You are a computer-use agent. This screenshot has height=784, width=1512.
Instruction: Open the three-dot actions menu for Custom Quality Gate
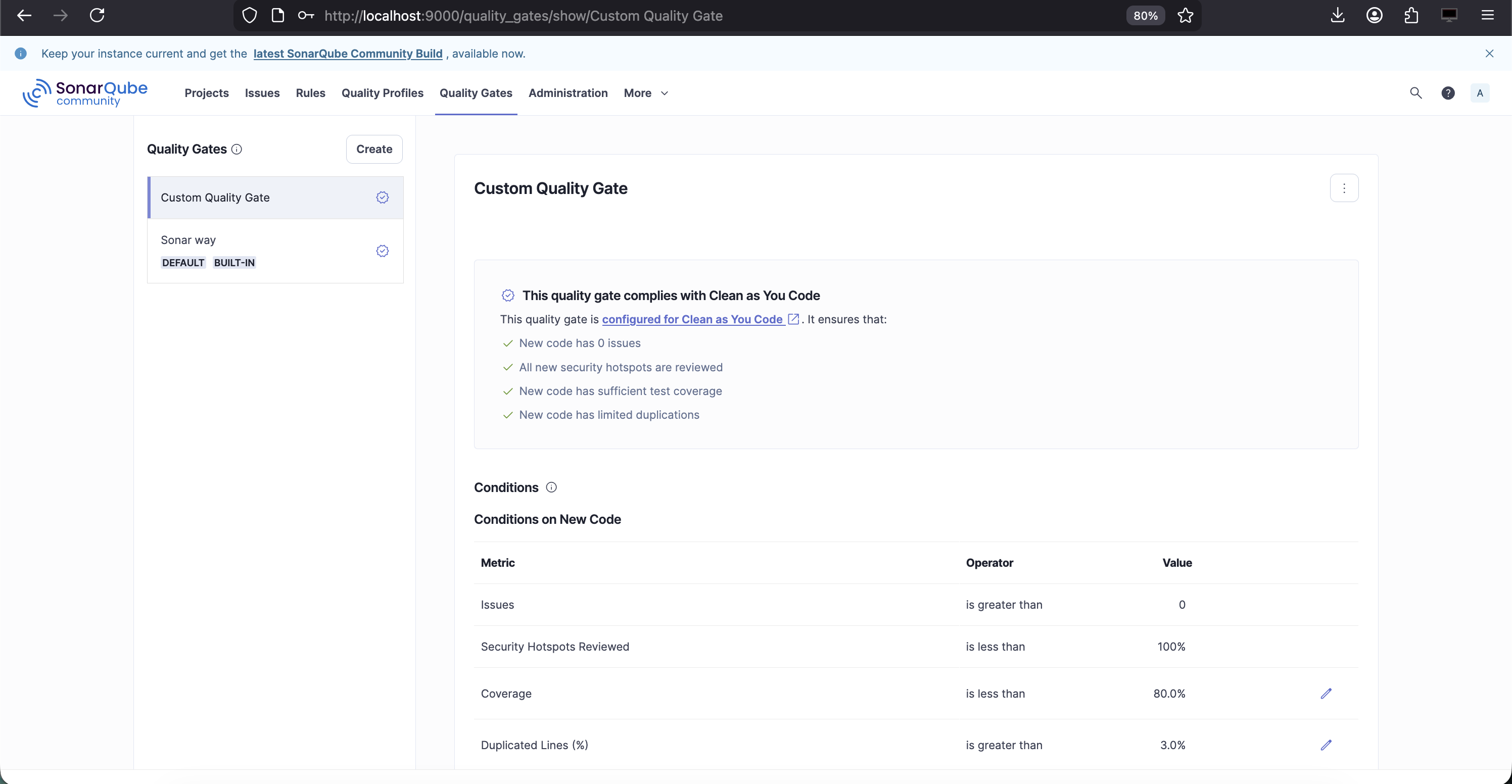coord(1344,188)
